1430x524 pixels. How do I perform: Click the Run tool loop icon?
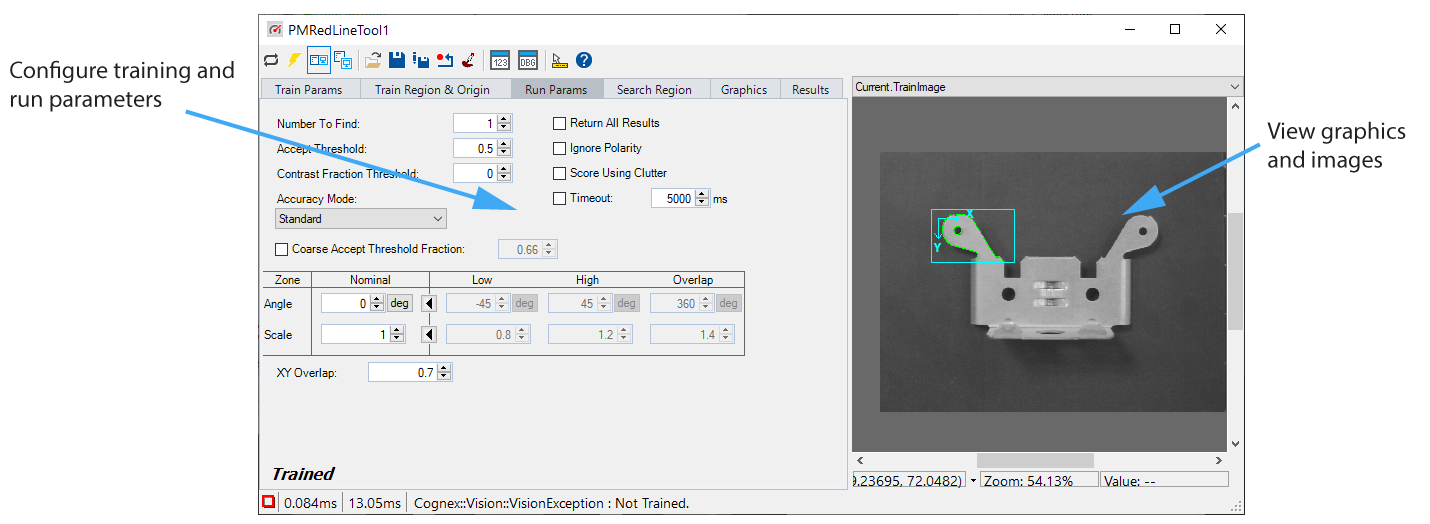(x=271, y=60)
